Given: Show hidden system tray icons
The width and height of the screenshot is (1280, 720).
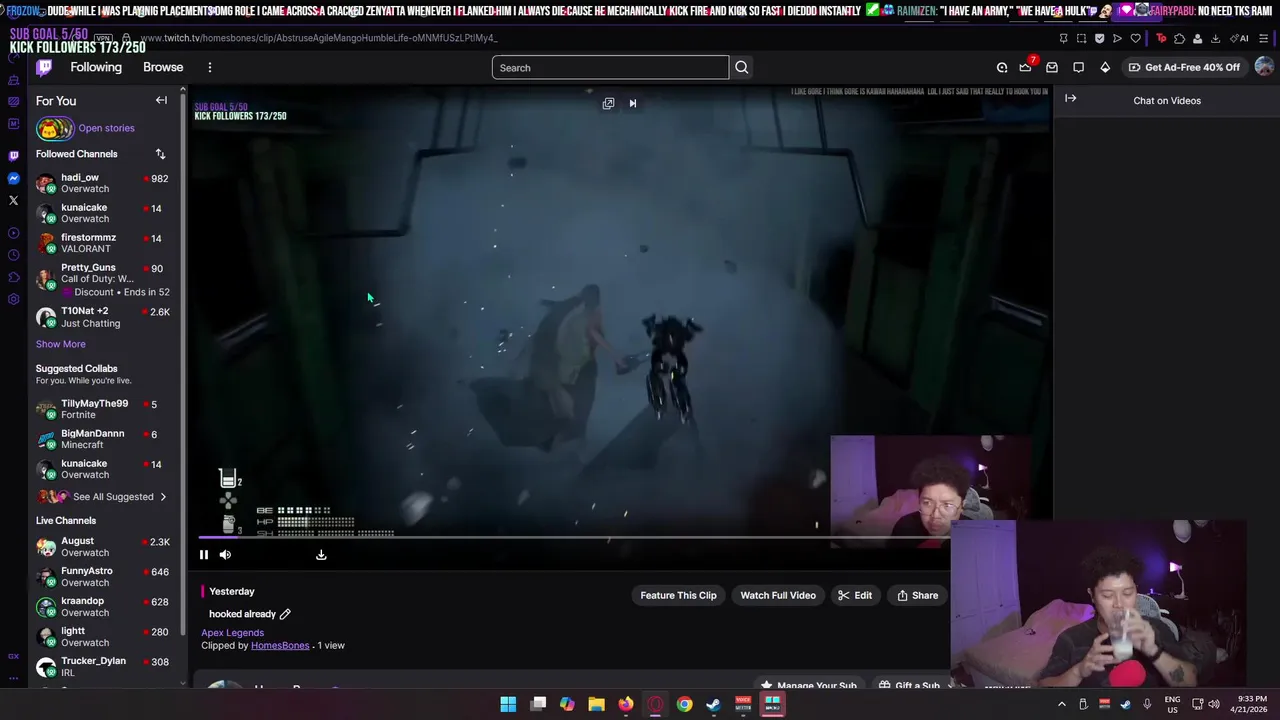Looking at the screenshot, I should [1063, 704].
